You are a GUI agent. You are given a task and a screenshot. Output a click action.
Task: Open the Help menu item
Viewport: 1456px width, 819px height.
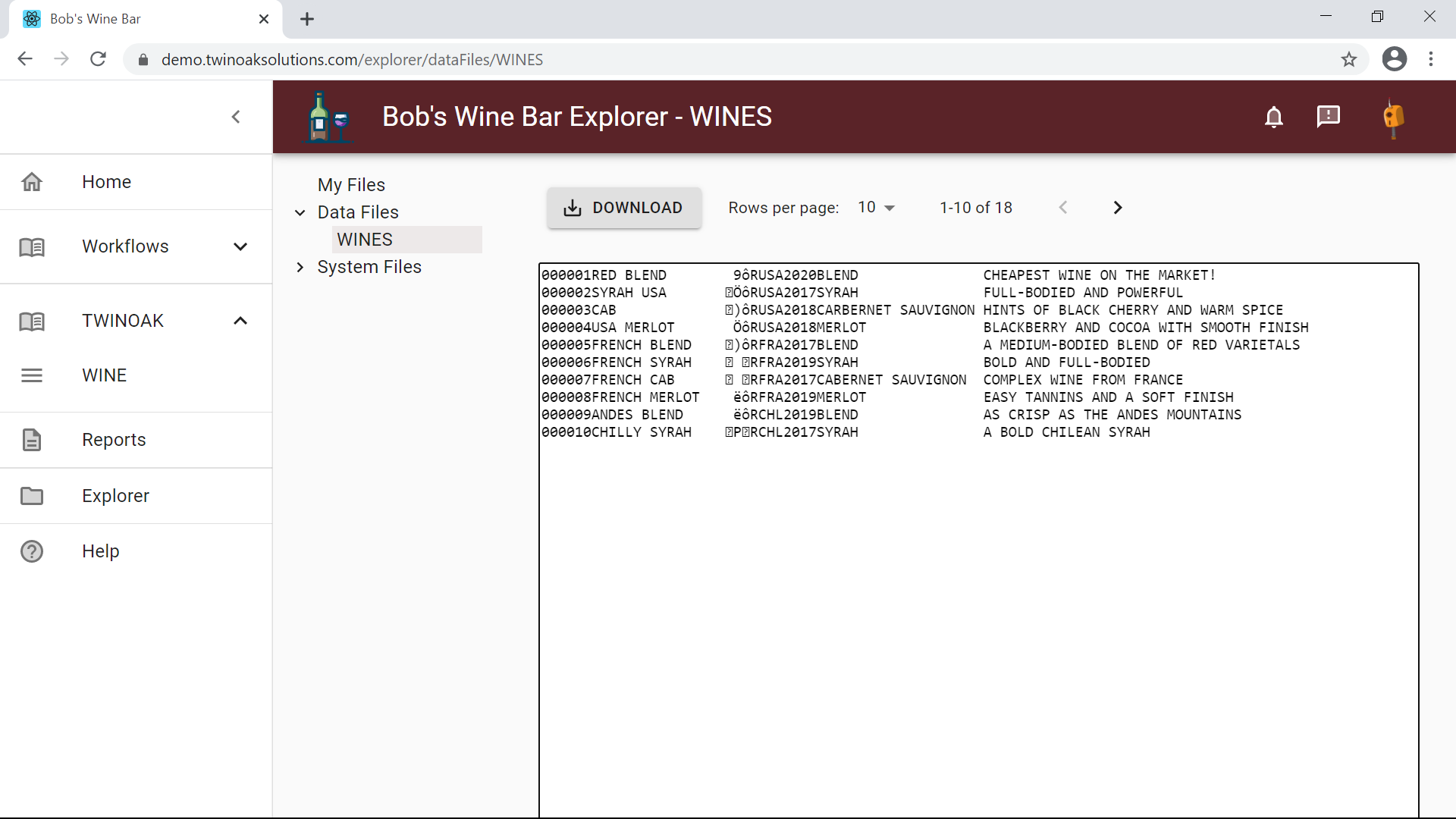(136, 551)
